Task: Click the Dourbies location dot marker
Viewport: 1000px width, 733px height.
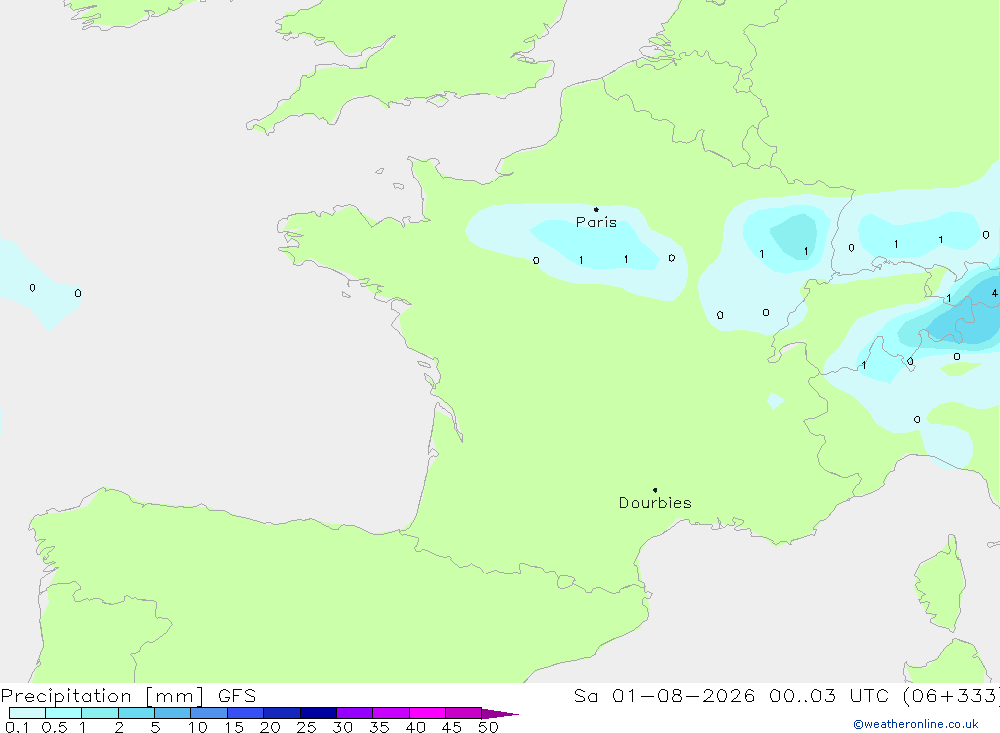Action: tap(655, 490)
